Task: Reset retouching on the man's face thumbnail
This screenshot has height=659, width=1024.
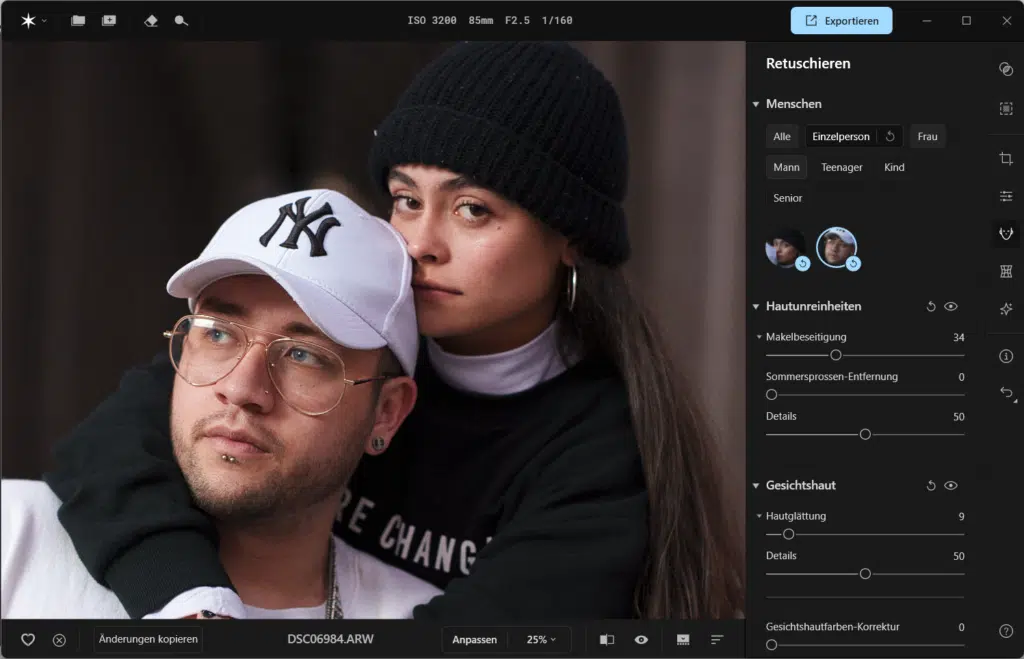Action: click(x=853, y=263)
